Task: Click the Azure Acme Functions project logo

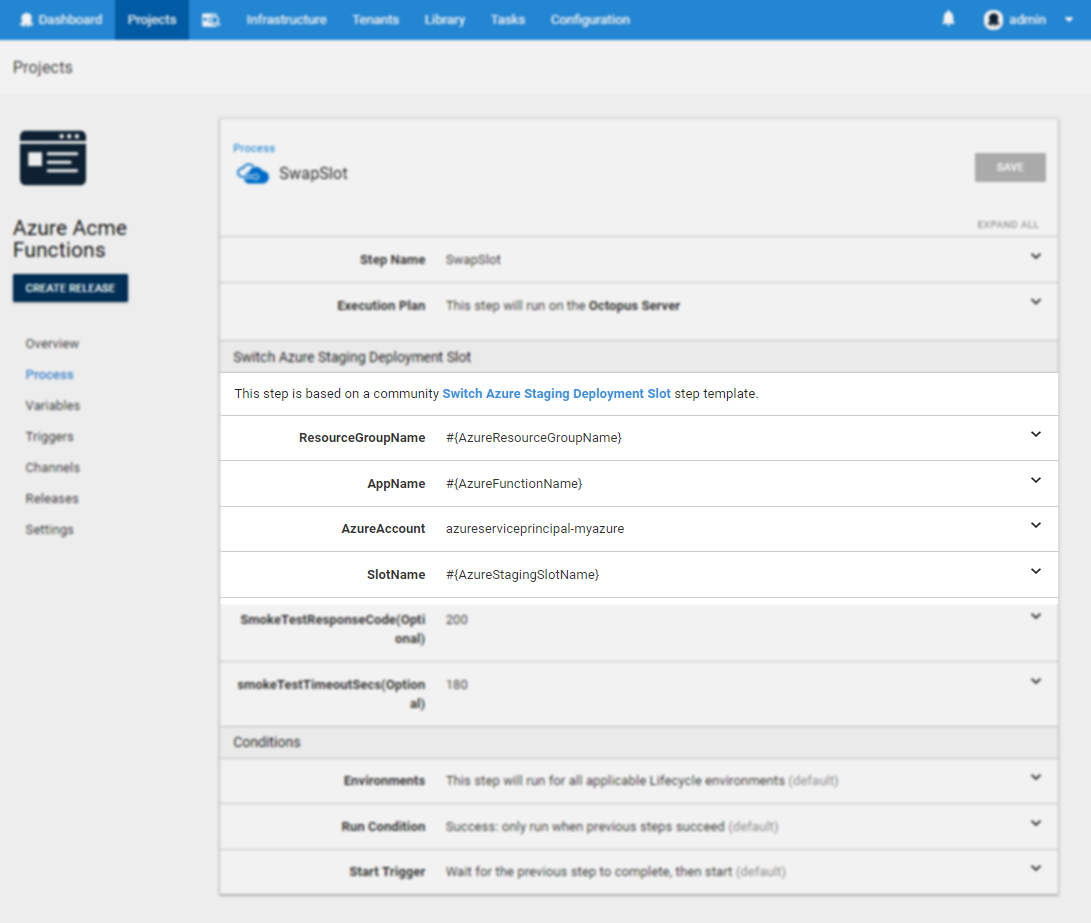Action: [53, 158]
